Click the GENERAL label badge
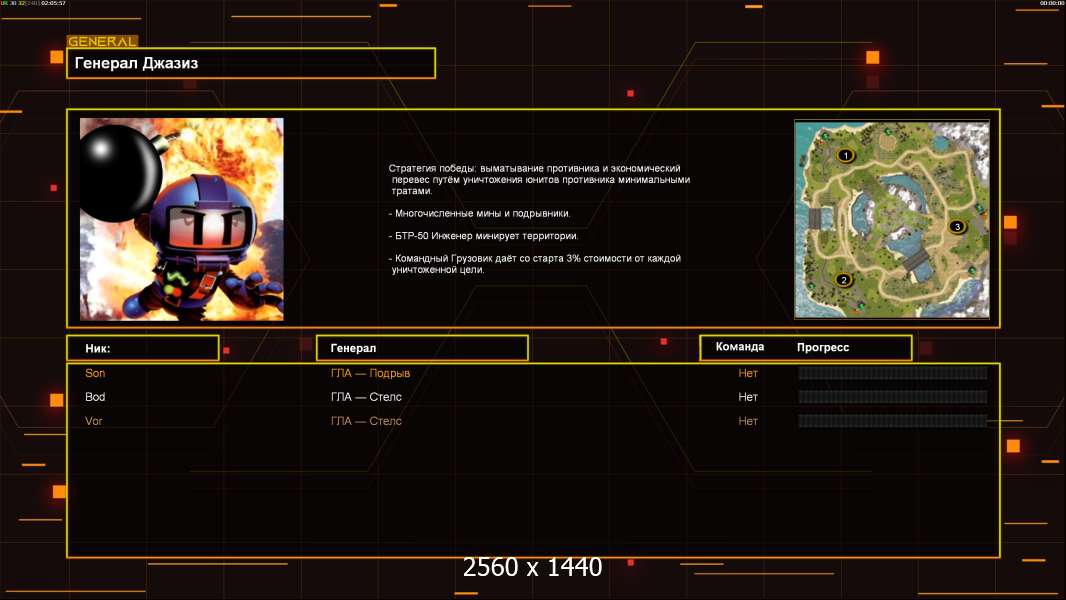This screenshot has width=1066, height=600. [102, 41]
